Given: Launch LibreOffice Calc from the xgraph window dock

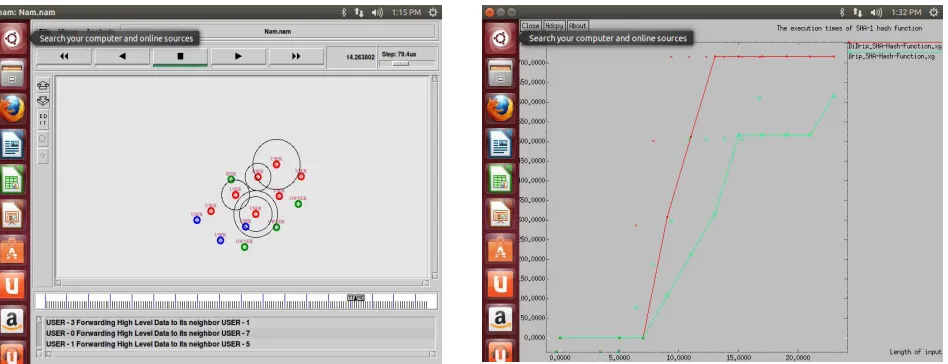Looking at the screenshot, I should tap(500, 180).
